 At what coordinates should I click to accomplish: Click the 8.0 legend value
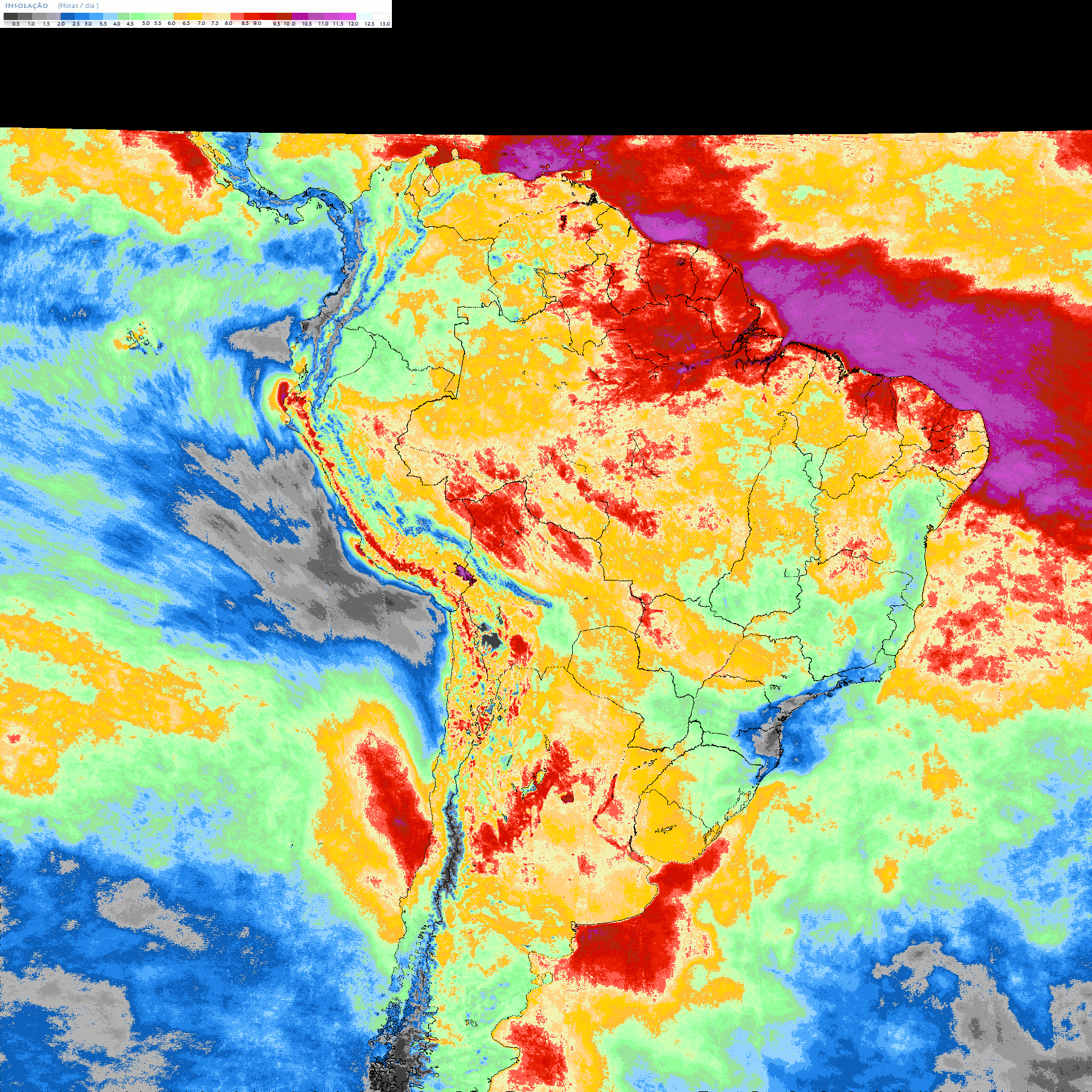click(x=228, y=23)
